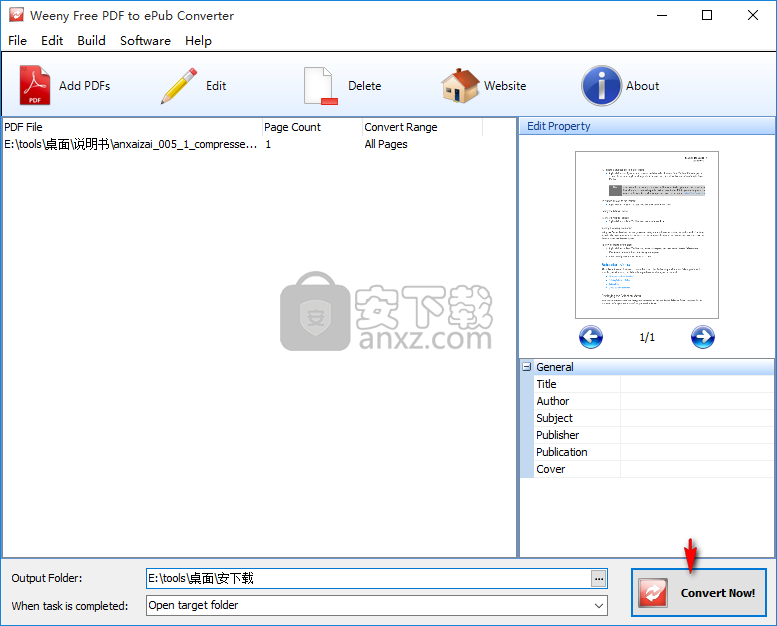This screenshot has height=626, width=777.
Task: Close the Weeny converter window
Action: point(753,15)
